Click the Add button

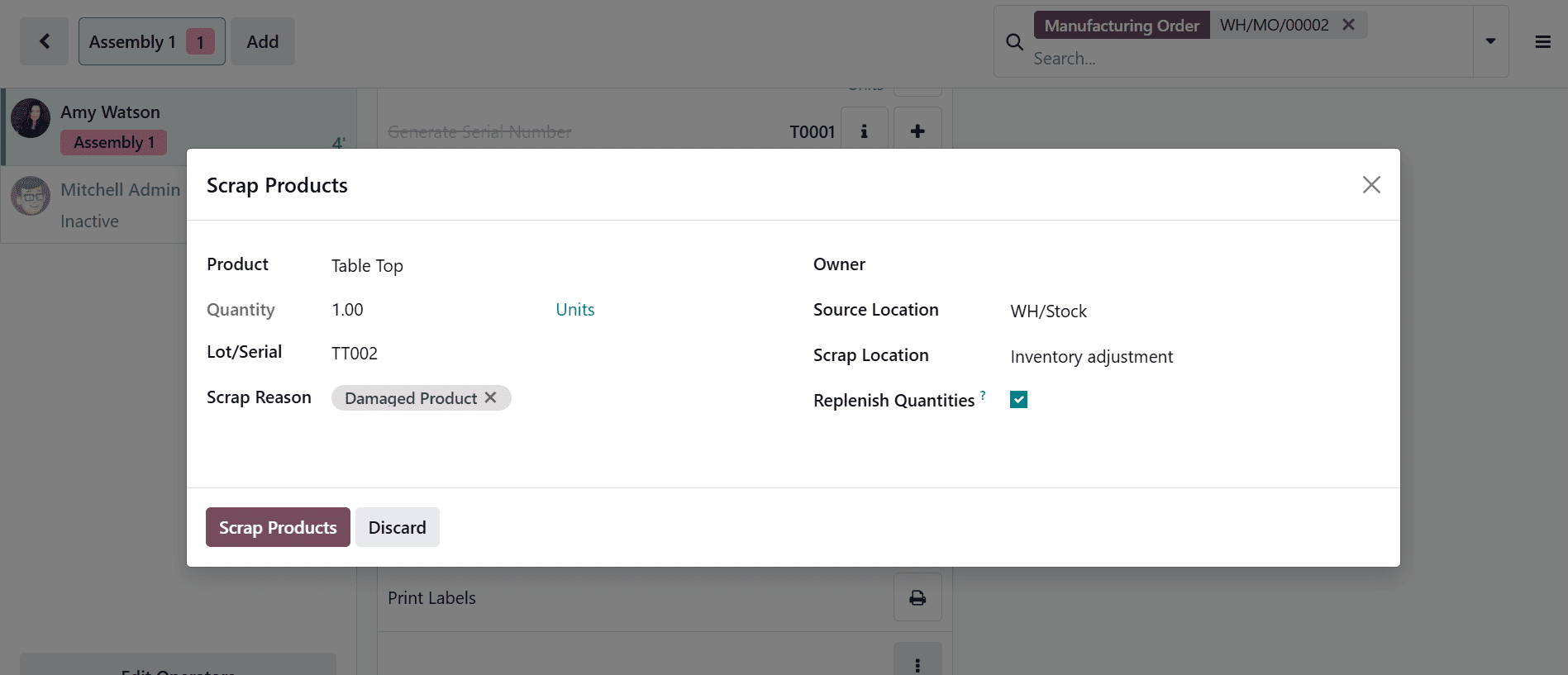coord(263,41)
